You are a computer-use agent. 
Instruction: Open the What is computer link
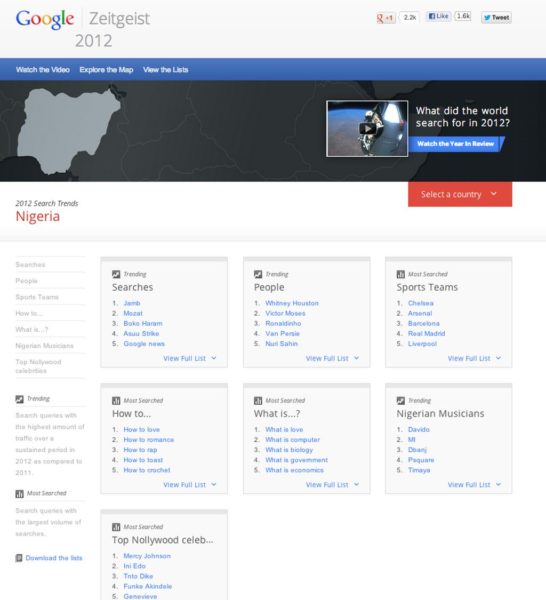pyautogui.click(x=293, y=440)
